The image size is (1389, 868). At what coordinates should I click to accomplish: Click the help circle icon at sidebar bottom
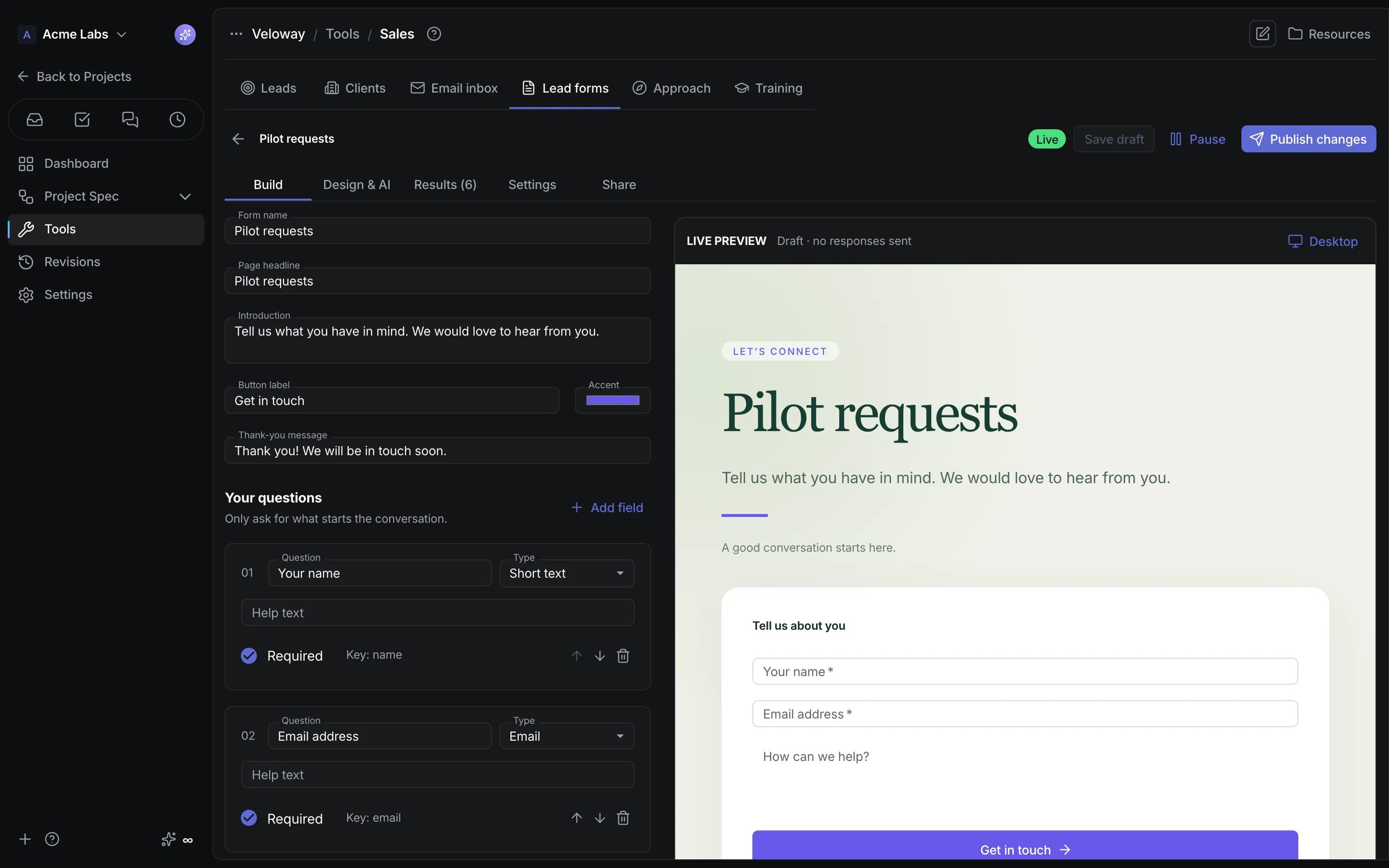pyautogui.click(x=52, y=839)
